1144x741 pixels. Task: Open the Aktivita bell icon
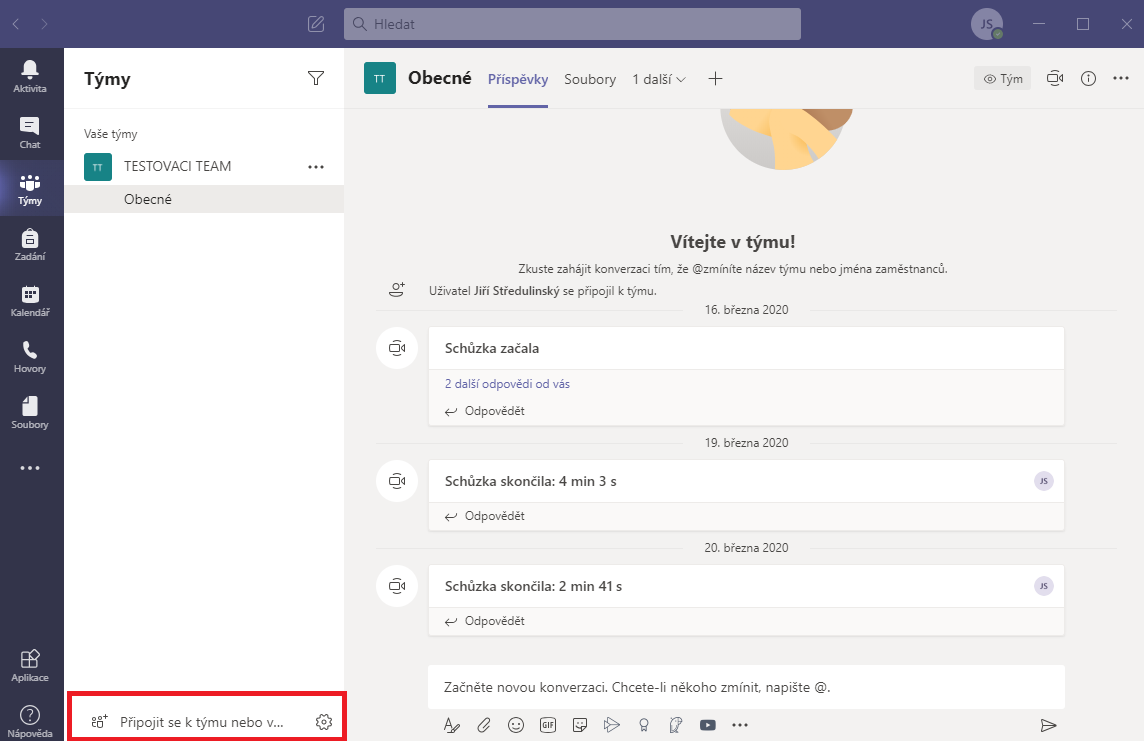point(30,75)
